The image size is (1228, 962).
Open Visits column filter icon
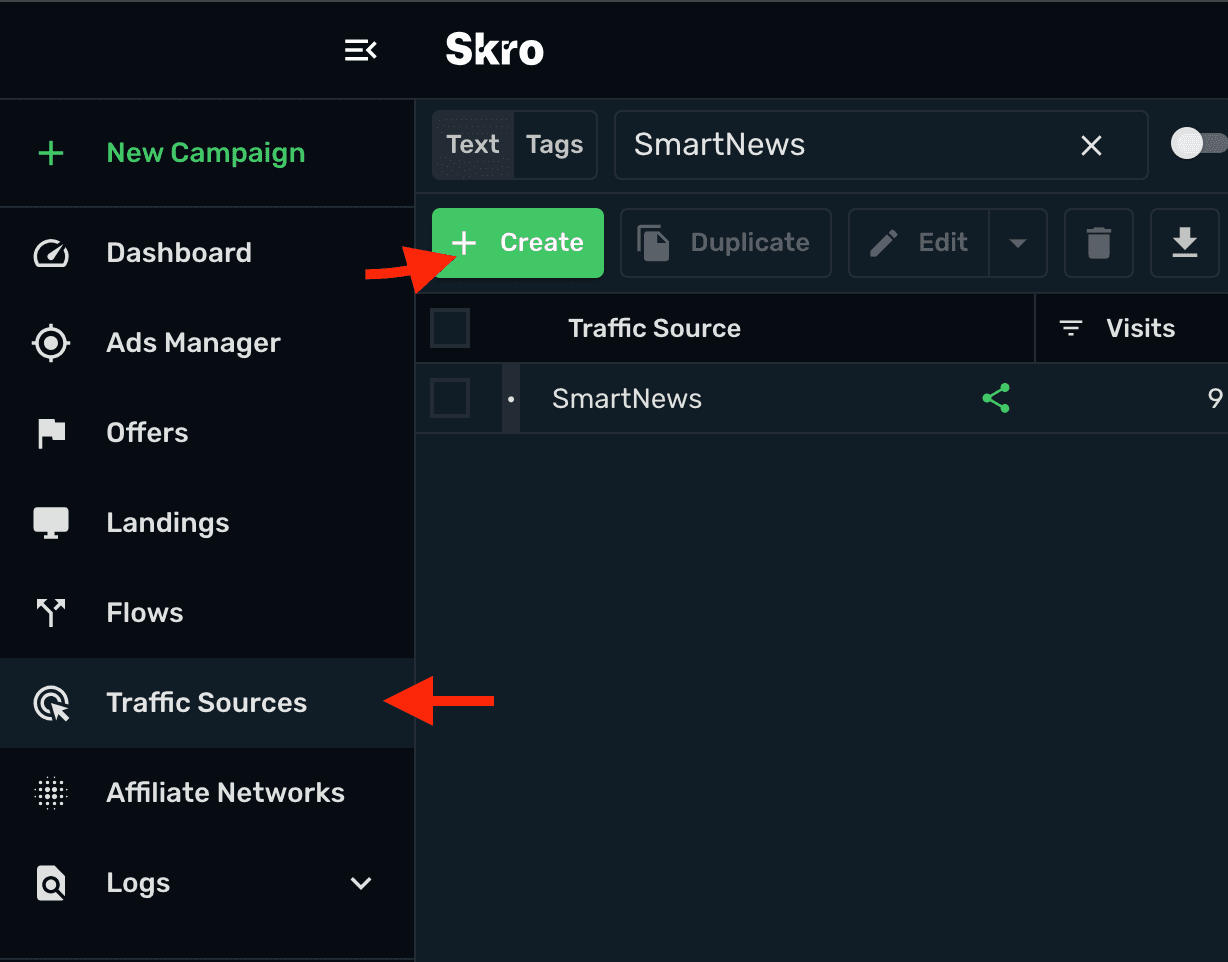point(1071,328)
